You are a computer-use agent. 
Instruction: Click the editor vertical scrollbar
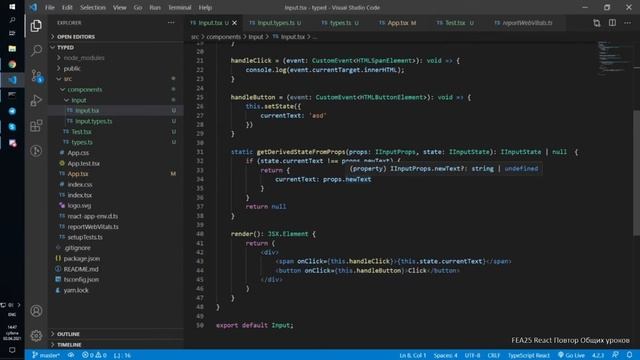click(636, 173)
